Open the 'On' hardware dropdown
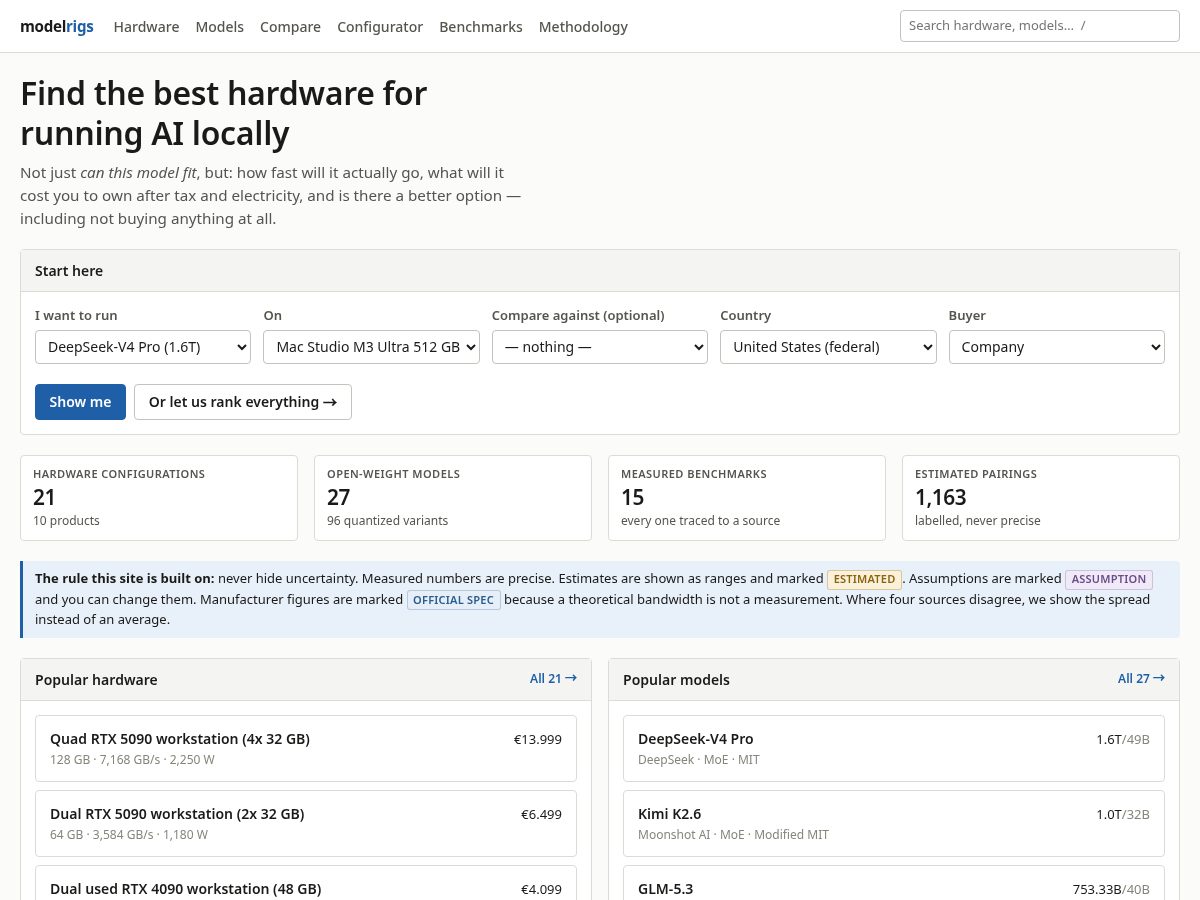The width and height of the screenshot is (1200, 900). click(371, 347)
